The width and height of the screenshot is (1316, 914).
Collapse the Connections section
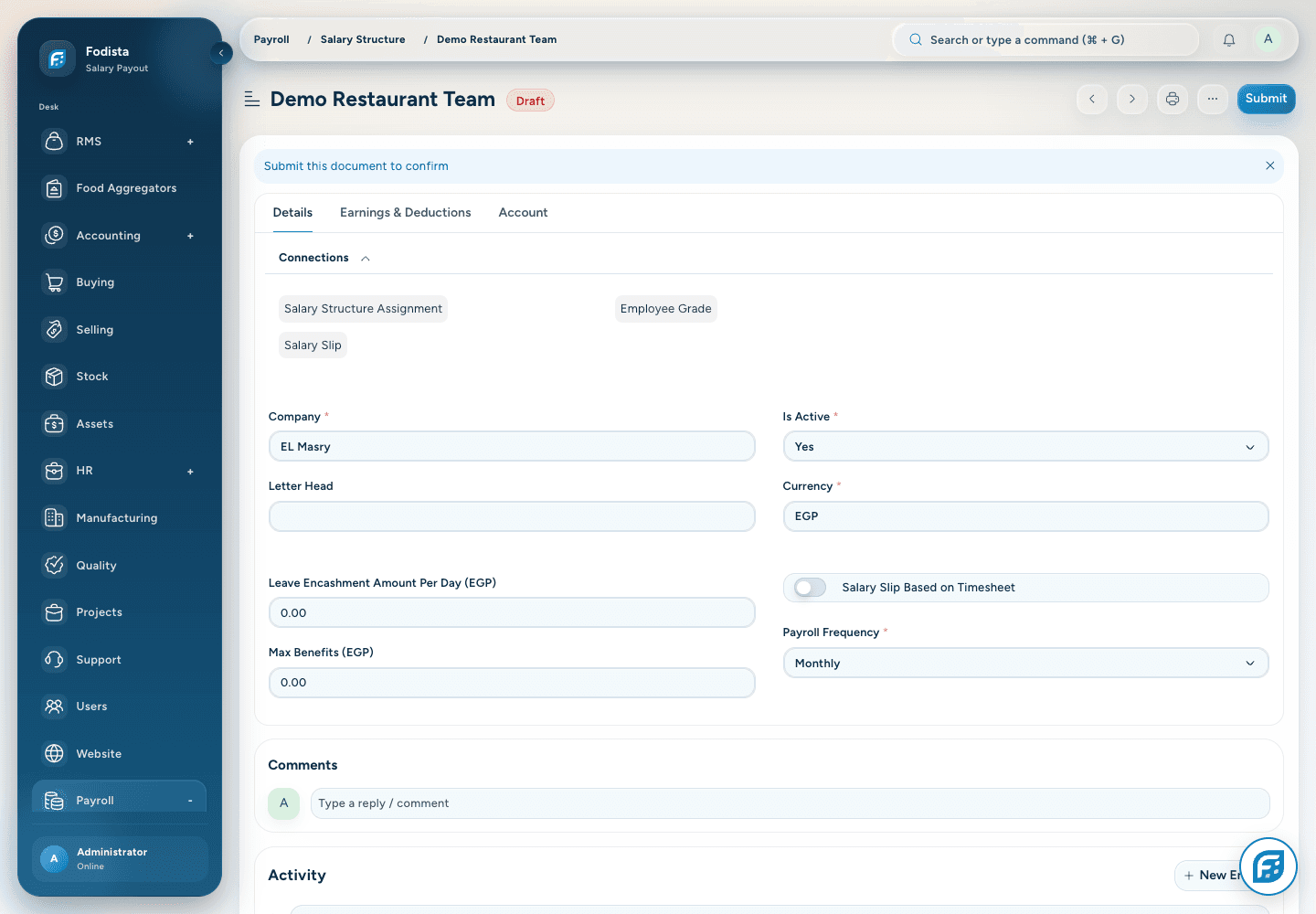coord(366,259)
